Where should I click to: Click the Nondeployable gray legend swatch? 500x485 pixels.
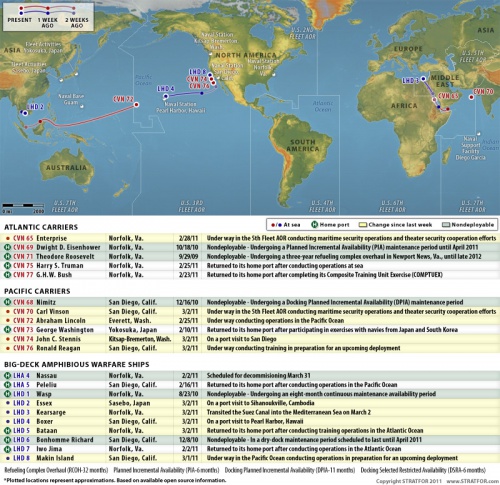(446, 225)
